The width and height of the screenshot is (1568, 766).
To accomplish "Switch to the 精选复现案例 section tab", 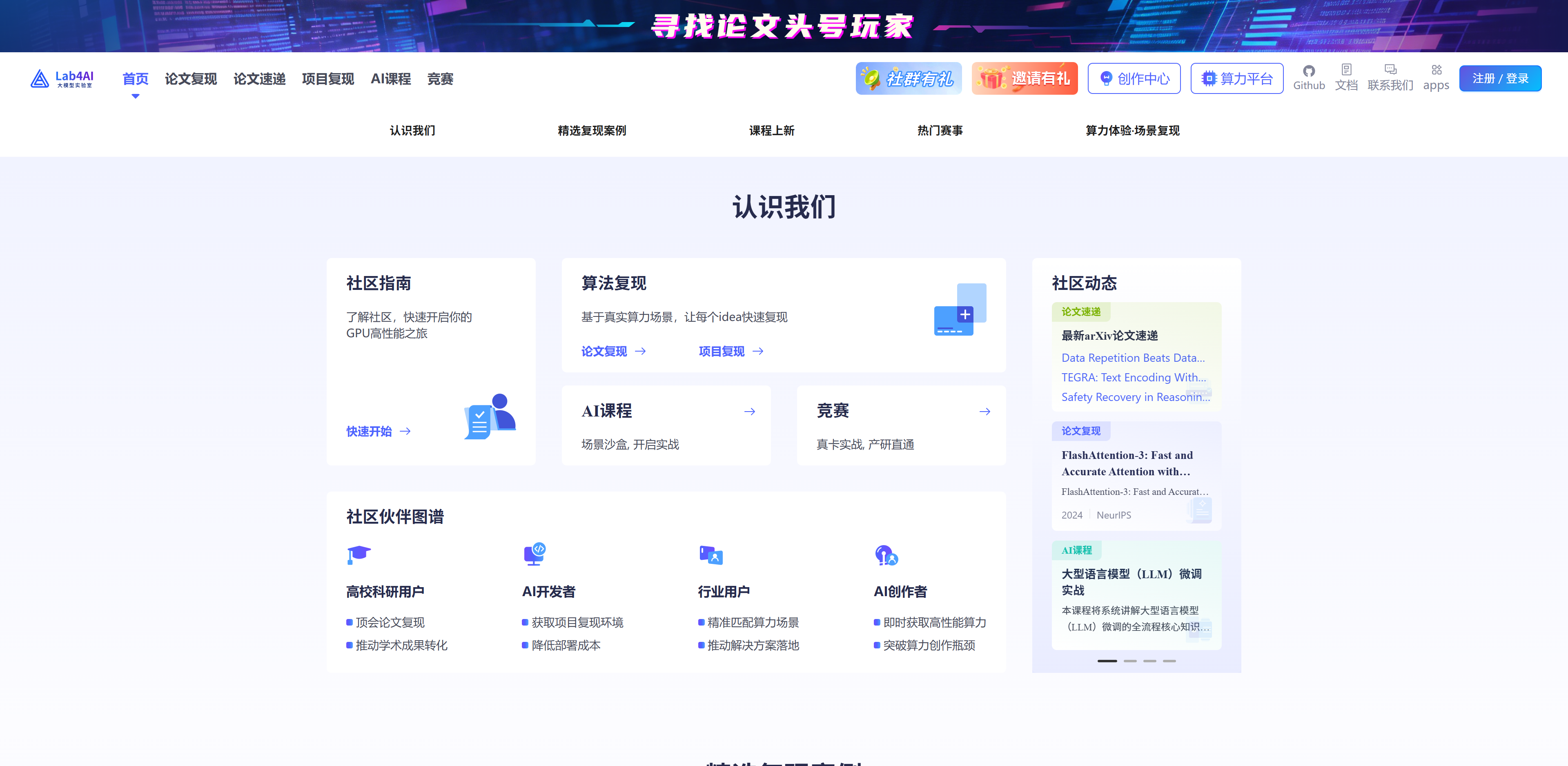I will click(592, 130).
